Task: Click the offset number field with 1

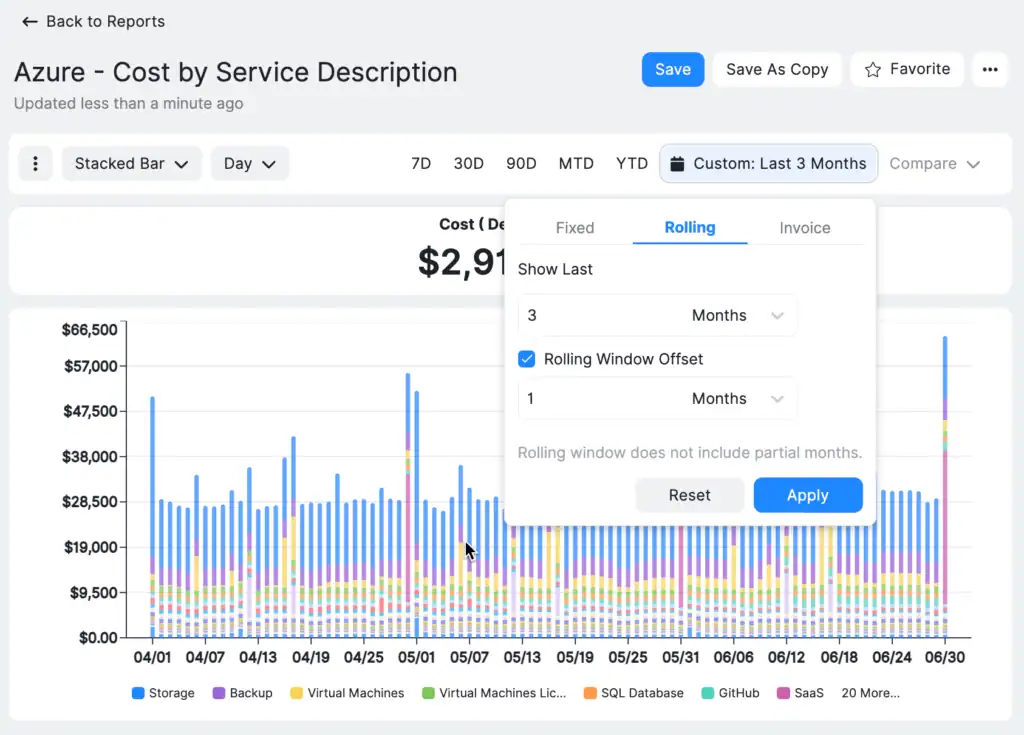Action: [x=601, y=399]
